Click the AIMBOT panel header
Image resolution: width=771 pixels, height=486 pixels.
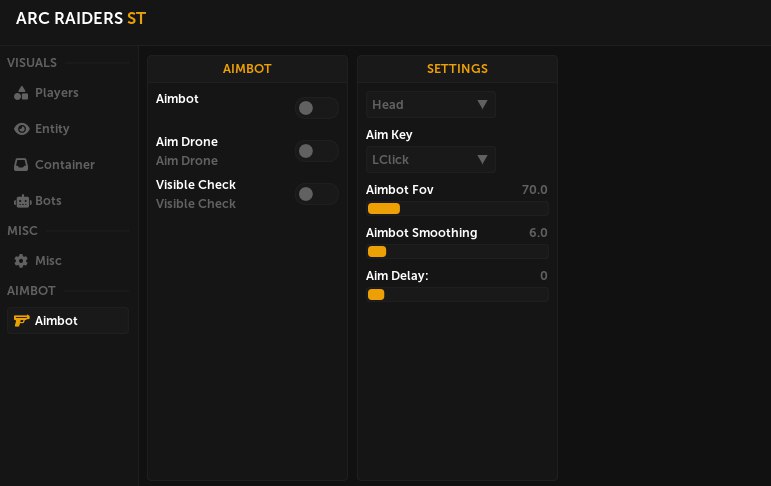247,69
